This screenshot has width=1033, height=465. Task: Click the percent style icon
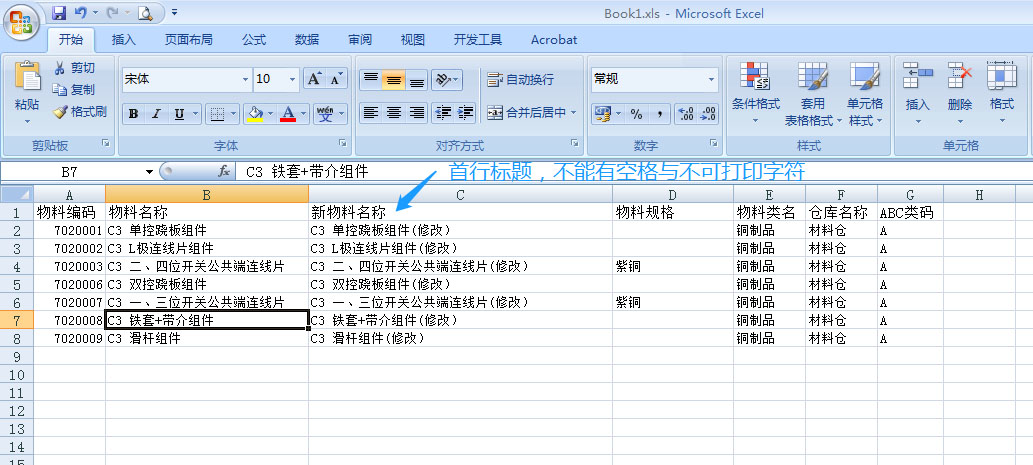pyautogui.click(x=635, y=113)
